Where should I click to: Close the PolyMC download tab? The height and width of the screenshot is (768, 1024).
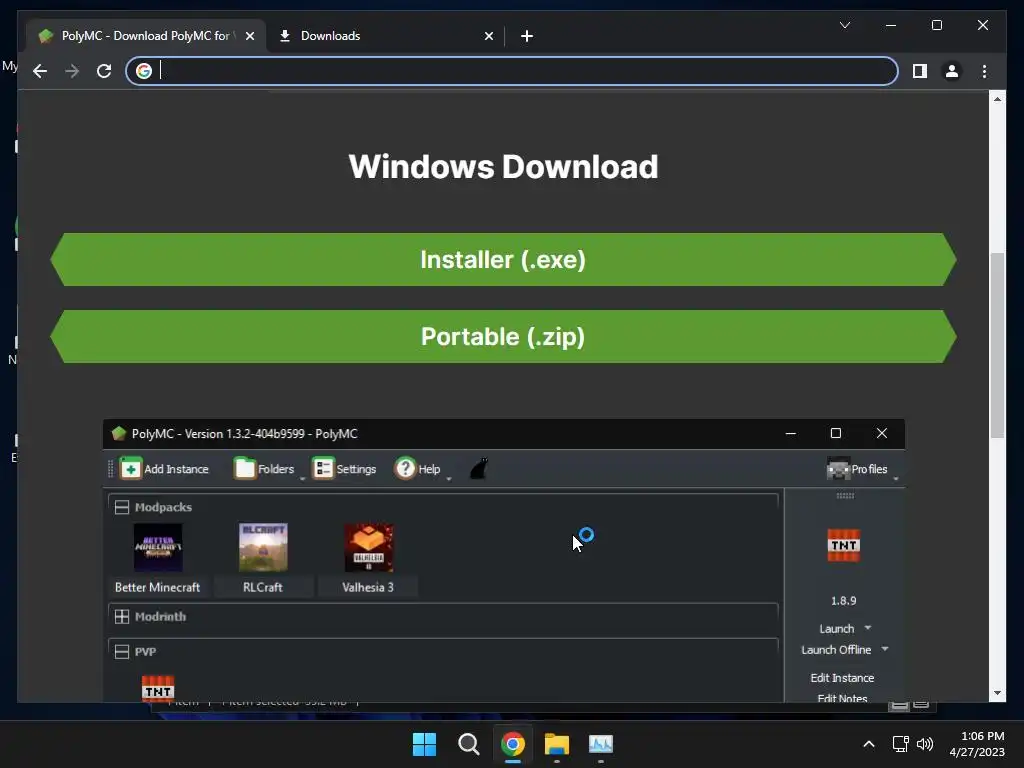(249, 36)
